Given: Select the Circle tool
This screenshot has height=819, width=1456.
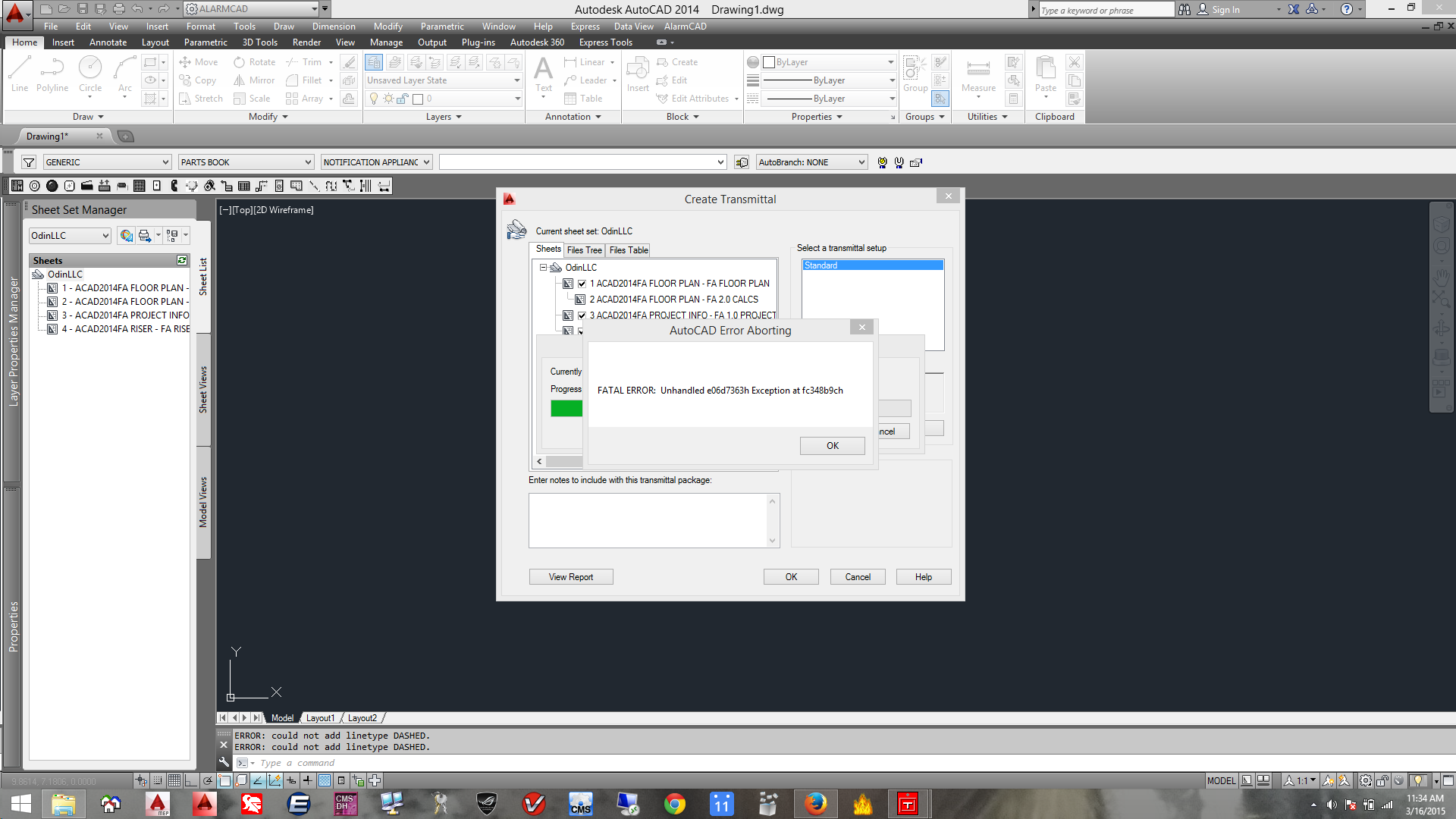Looking at the screenshot, I should point(90,76).
